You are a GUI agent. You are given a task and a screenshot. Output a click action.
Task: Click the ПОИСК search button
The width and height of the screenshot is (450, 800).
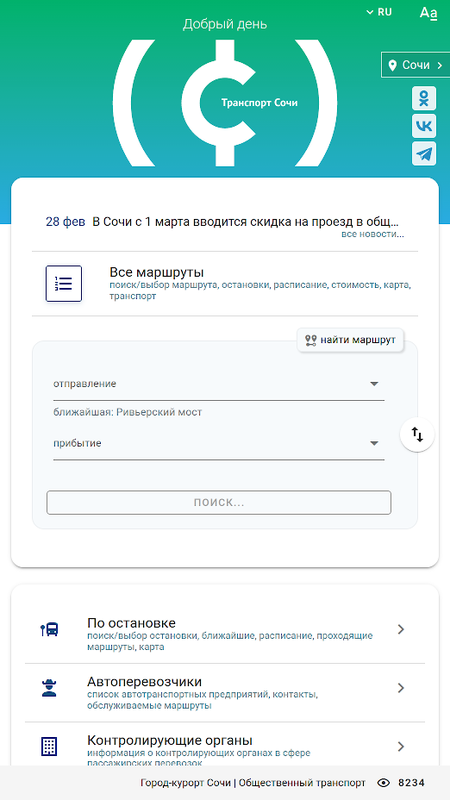tap(219, 503)
